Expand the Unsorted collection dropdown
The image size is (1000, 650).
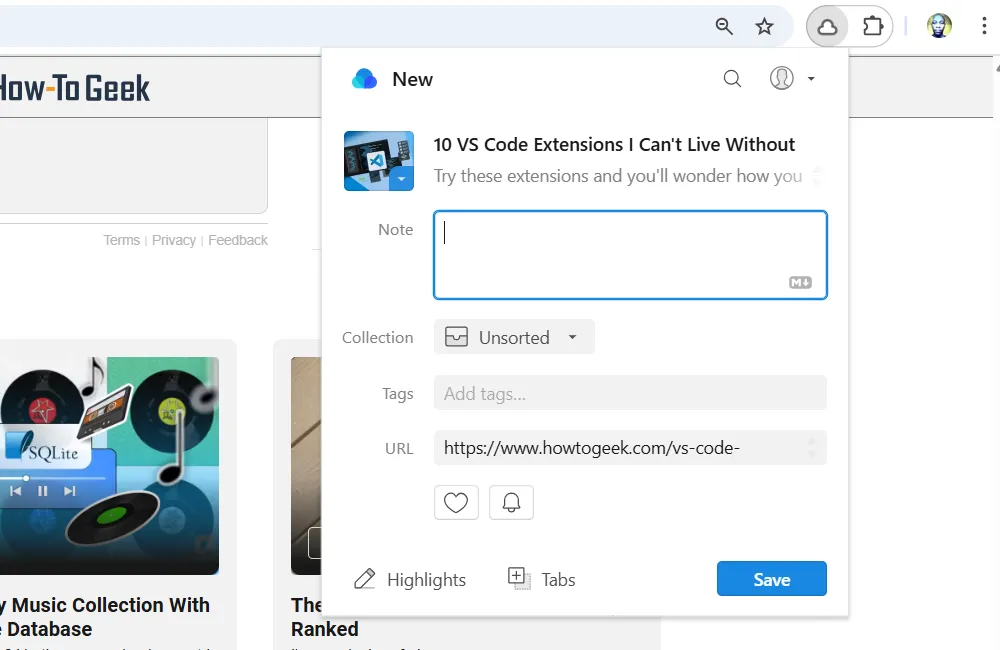pyautogui.click(x=514, y=337)
